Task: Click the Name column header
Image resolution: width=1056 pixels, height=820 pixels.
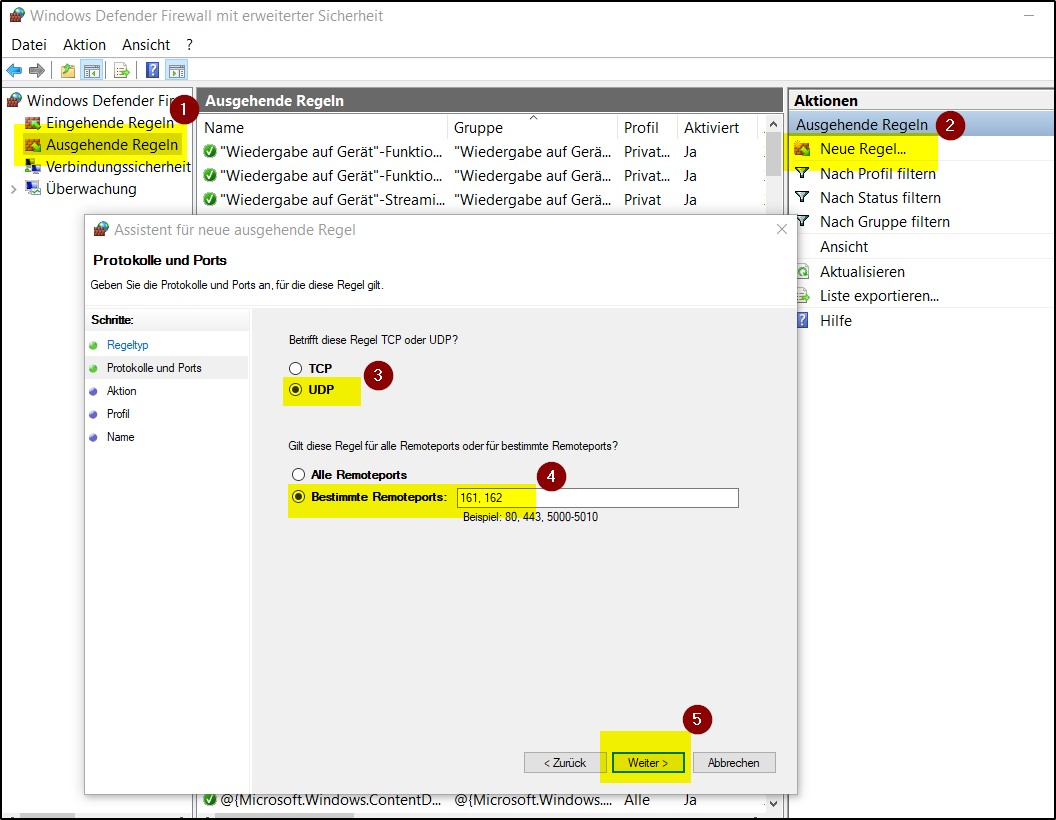Action: [323, 127]
